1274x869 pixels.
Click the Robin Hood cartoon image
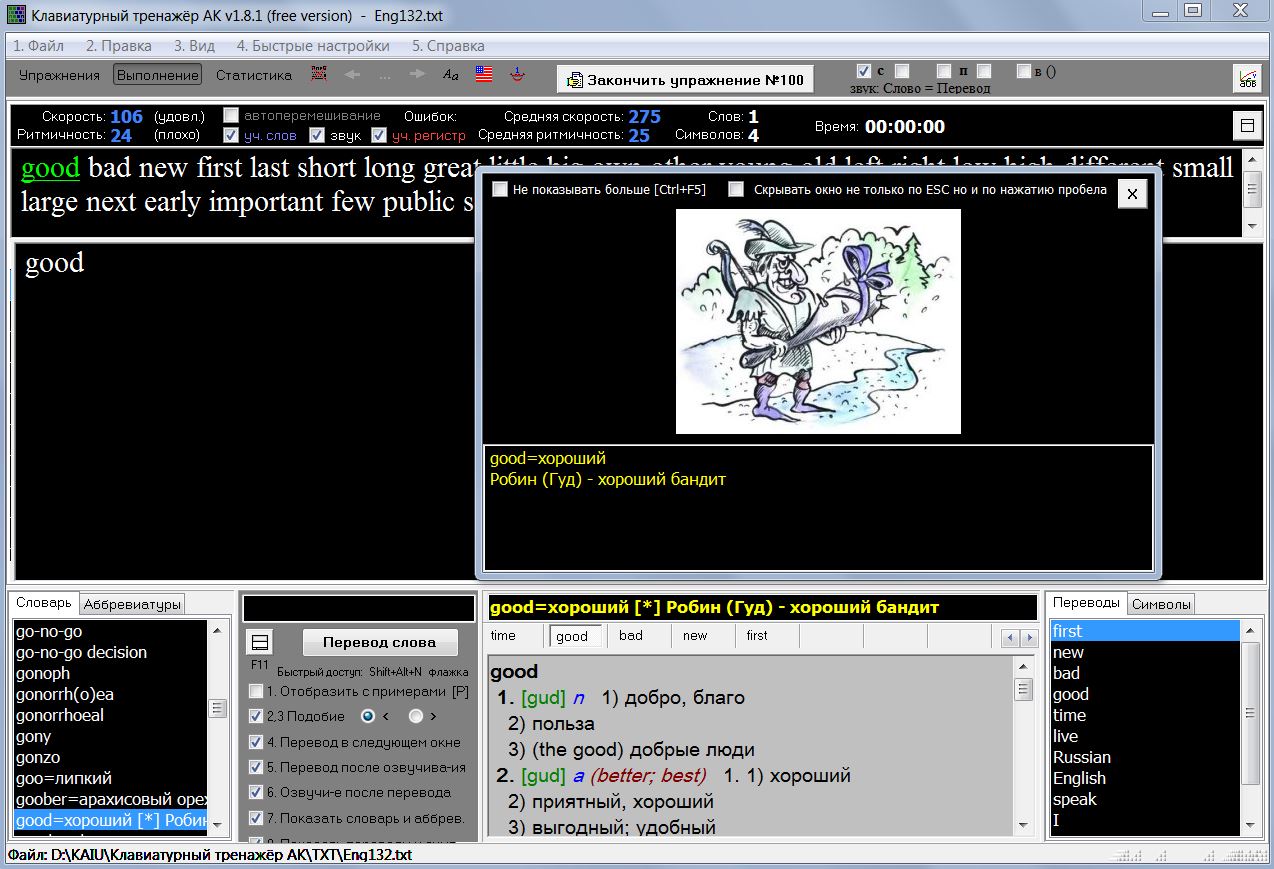tap(818, 321)
